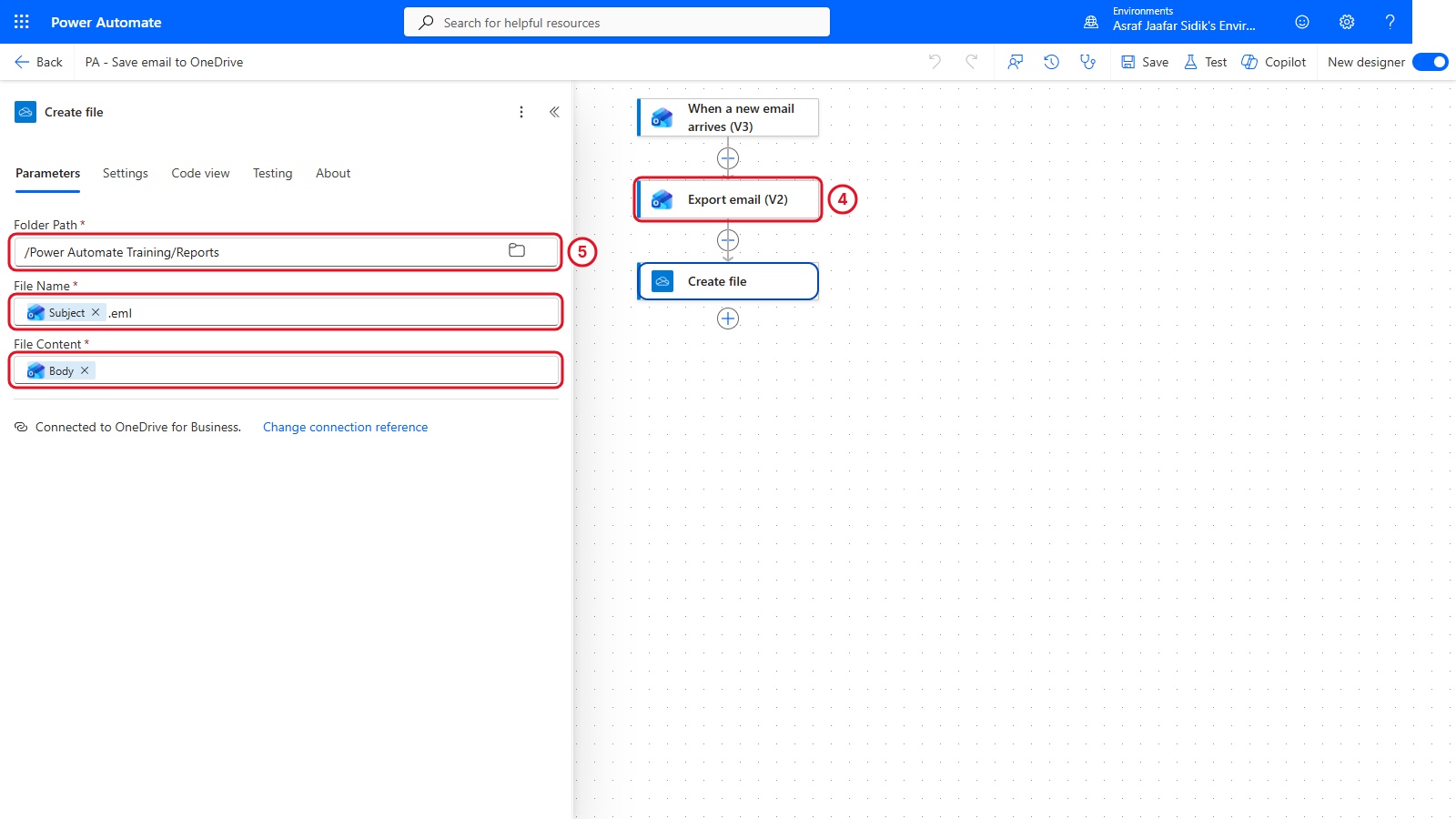The image size is (1456, 819).
Task: Select the Parameters tab
Action: [47, 173]
